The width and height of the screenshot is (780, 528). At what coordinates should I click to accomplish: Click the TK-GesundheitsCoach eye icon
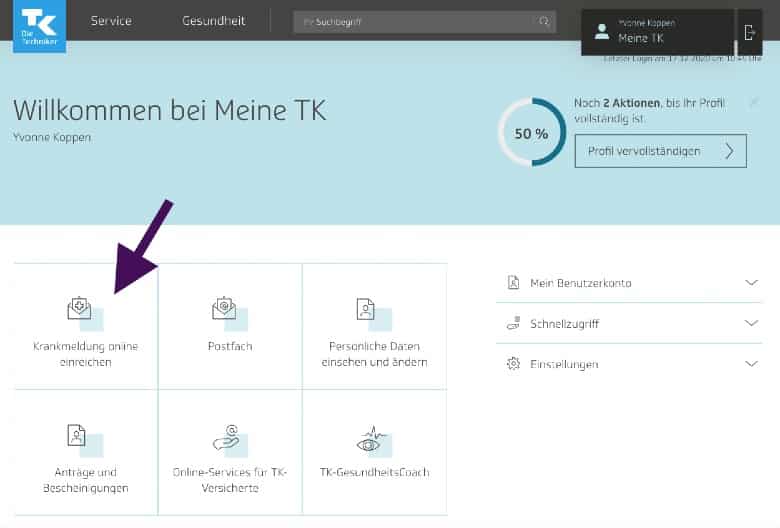pos(371,439)
